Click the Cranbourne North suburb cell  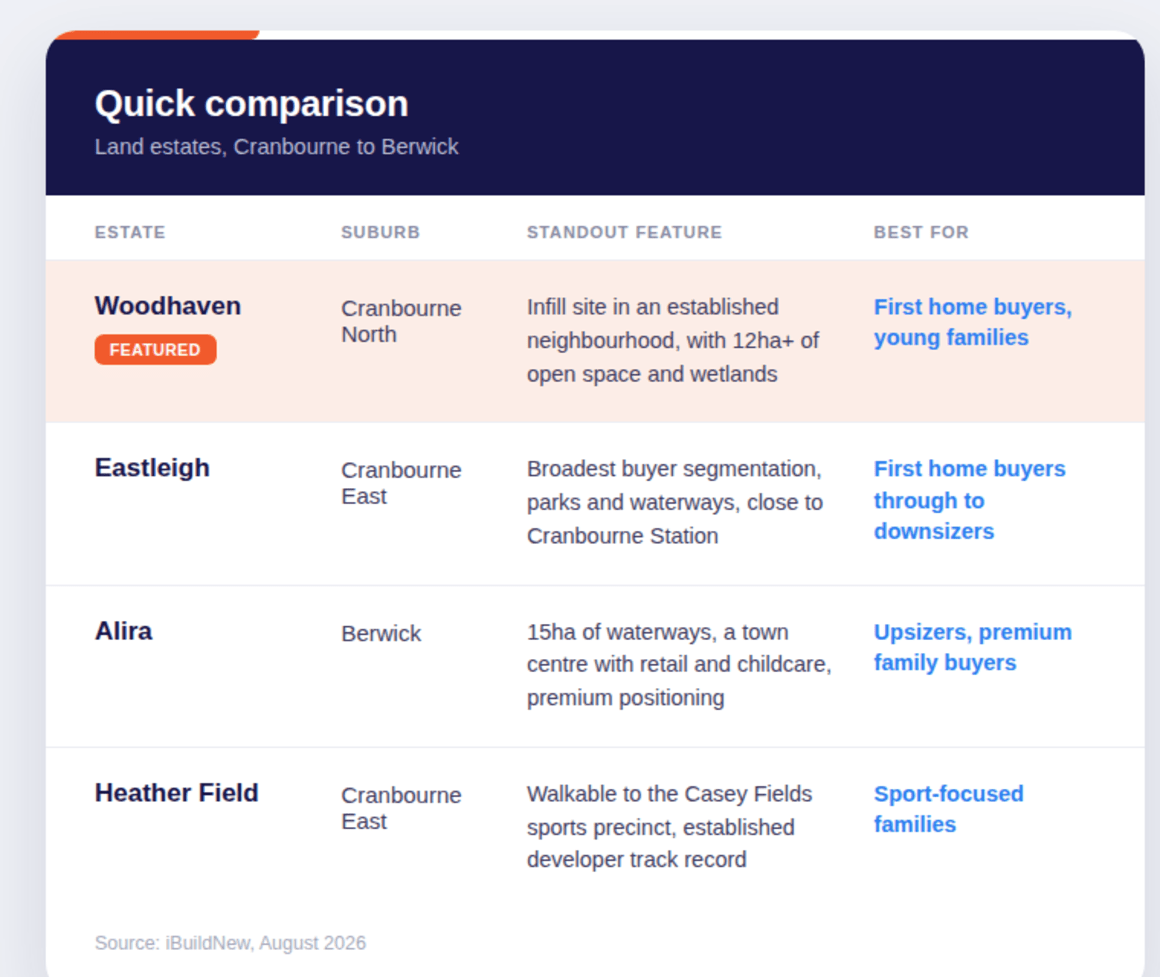[401, 321]
